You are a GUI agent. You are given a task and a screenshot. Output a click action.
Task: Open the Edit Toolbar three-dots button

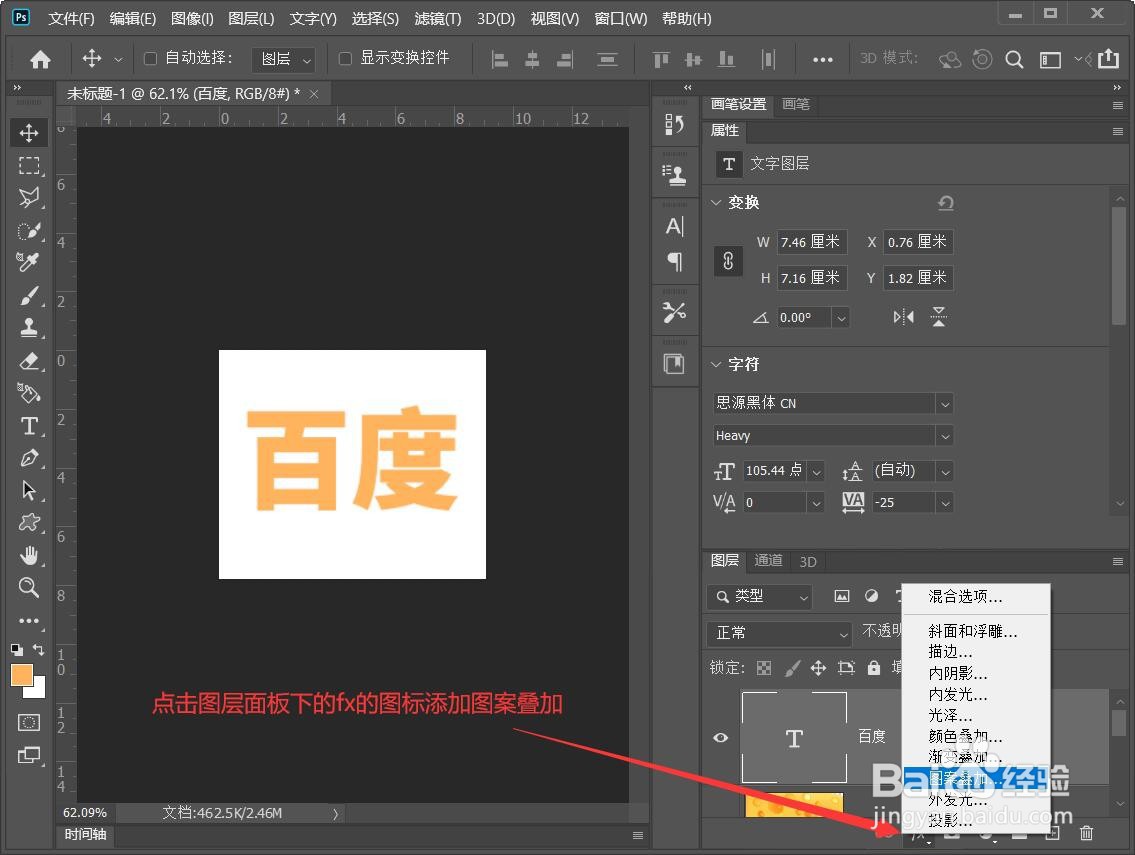click(x=29, y=620)
